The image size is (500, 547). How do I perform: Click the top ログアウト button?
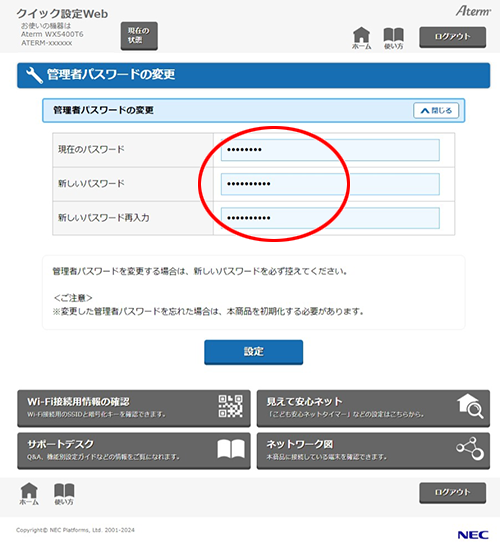pyautogui.click(x=453, y=37)
